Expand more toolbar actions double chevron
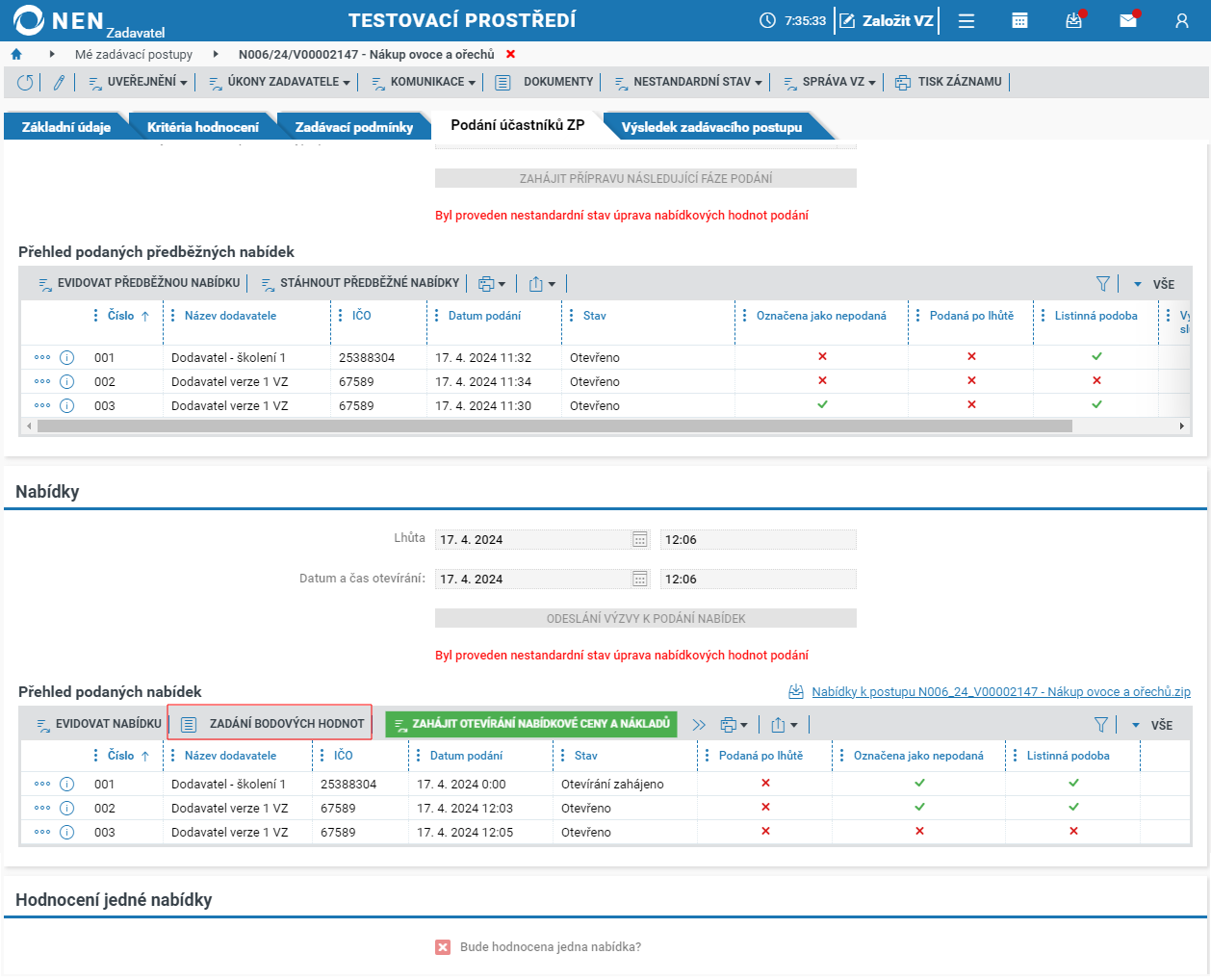The width and height of the screenshot is (1211, 980). pos(699,725)
